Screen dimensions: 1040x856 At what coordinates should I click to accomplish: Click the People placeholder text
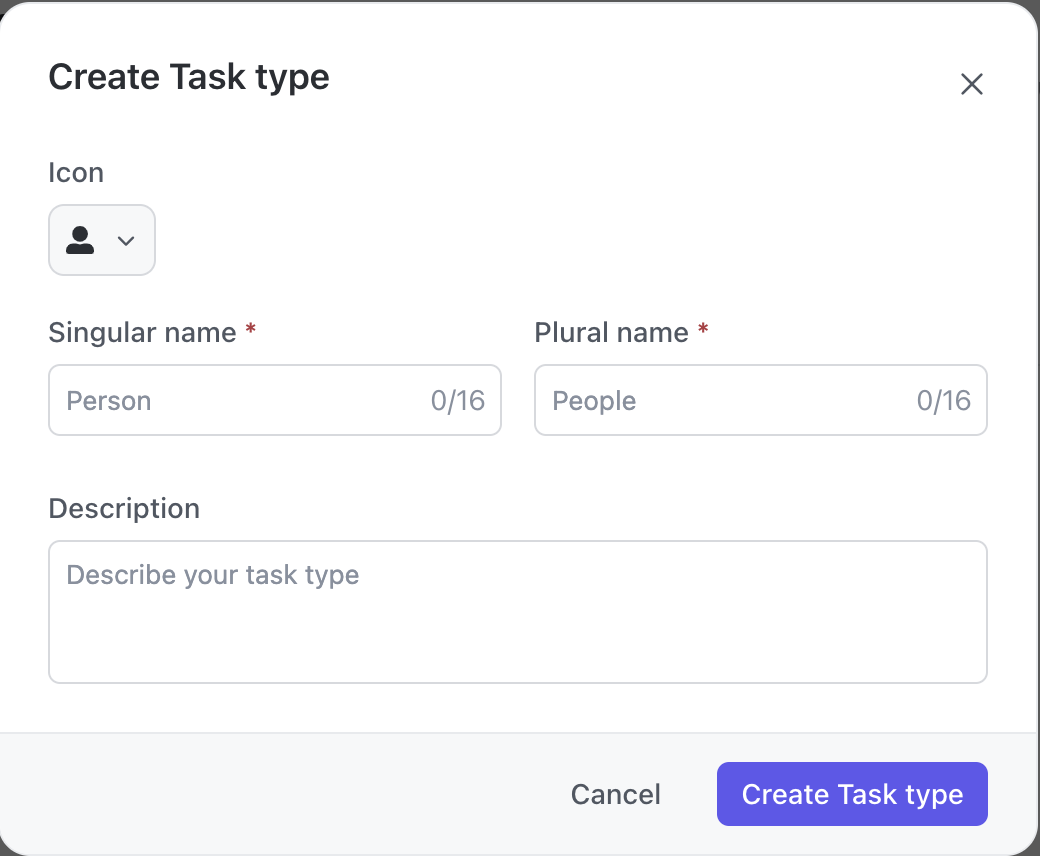[594, 400]
